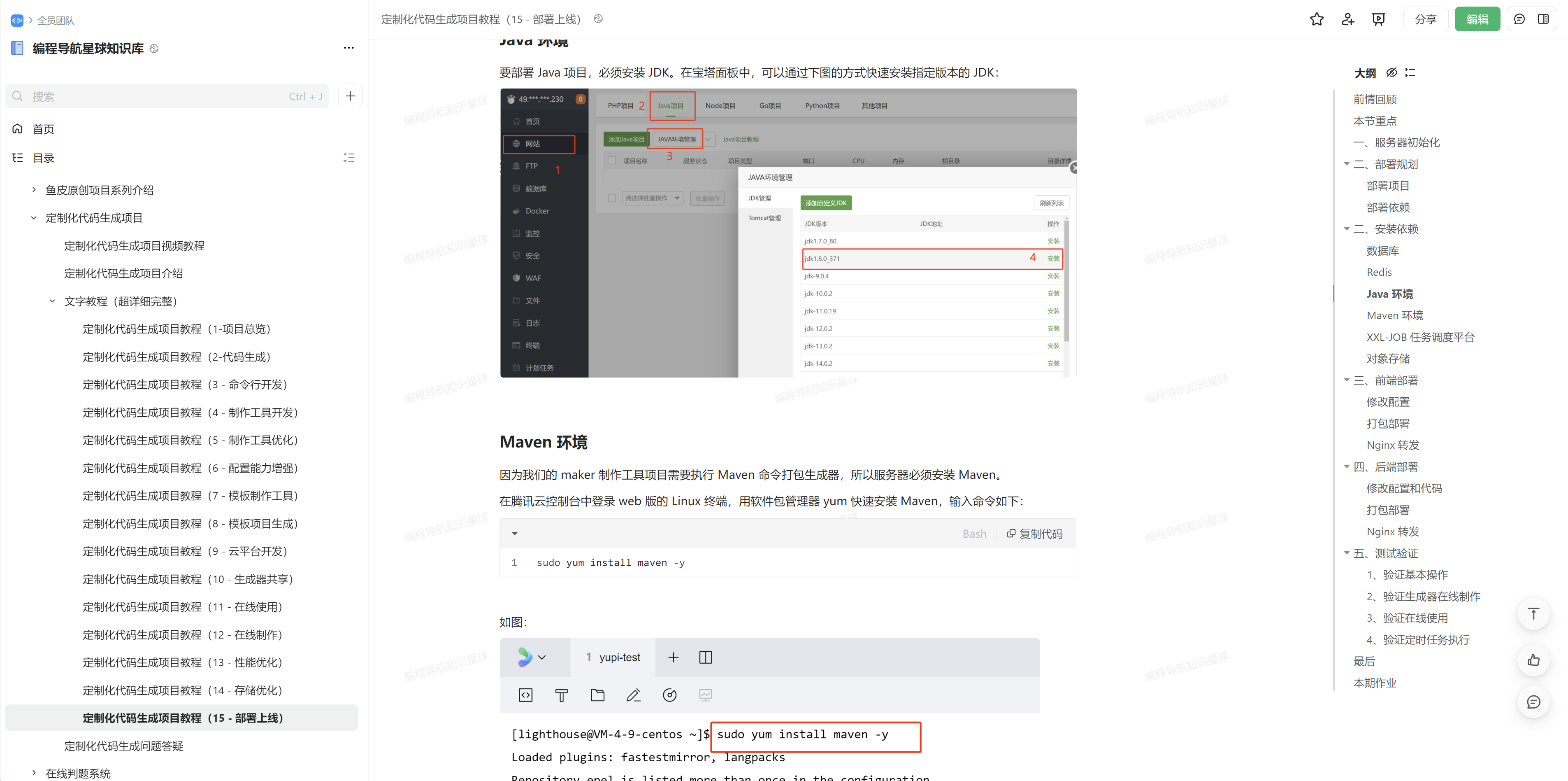Open the 首页 navigation item
Image resolution: width=1568 pixels, height=781 pixels.
tap(43, 129)
